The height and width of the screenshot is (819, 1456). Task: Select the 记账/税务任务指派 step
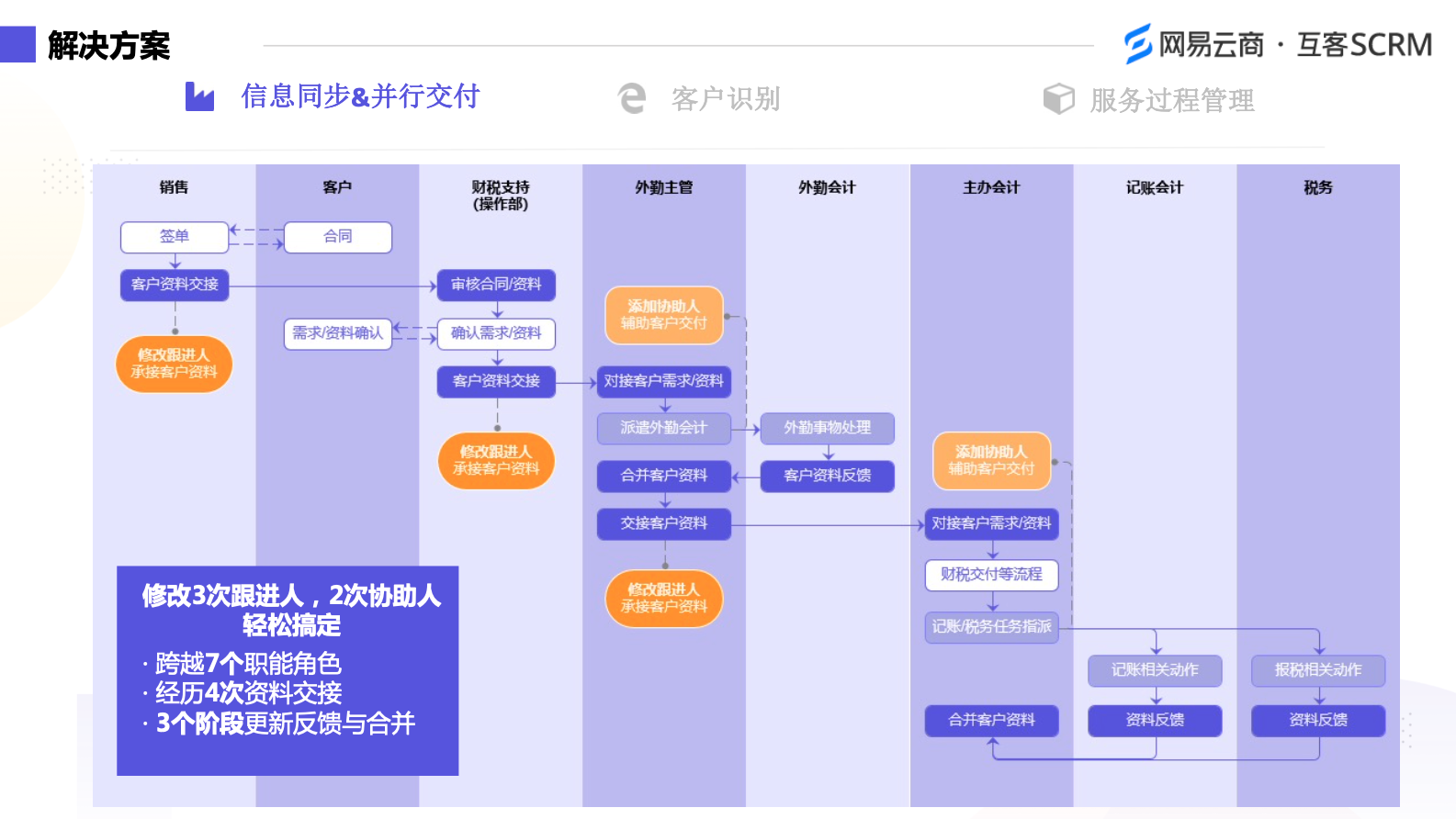(991, 627)
